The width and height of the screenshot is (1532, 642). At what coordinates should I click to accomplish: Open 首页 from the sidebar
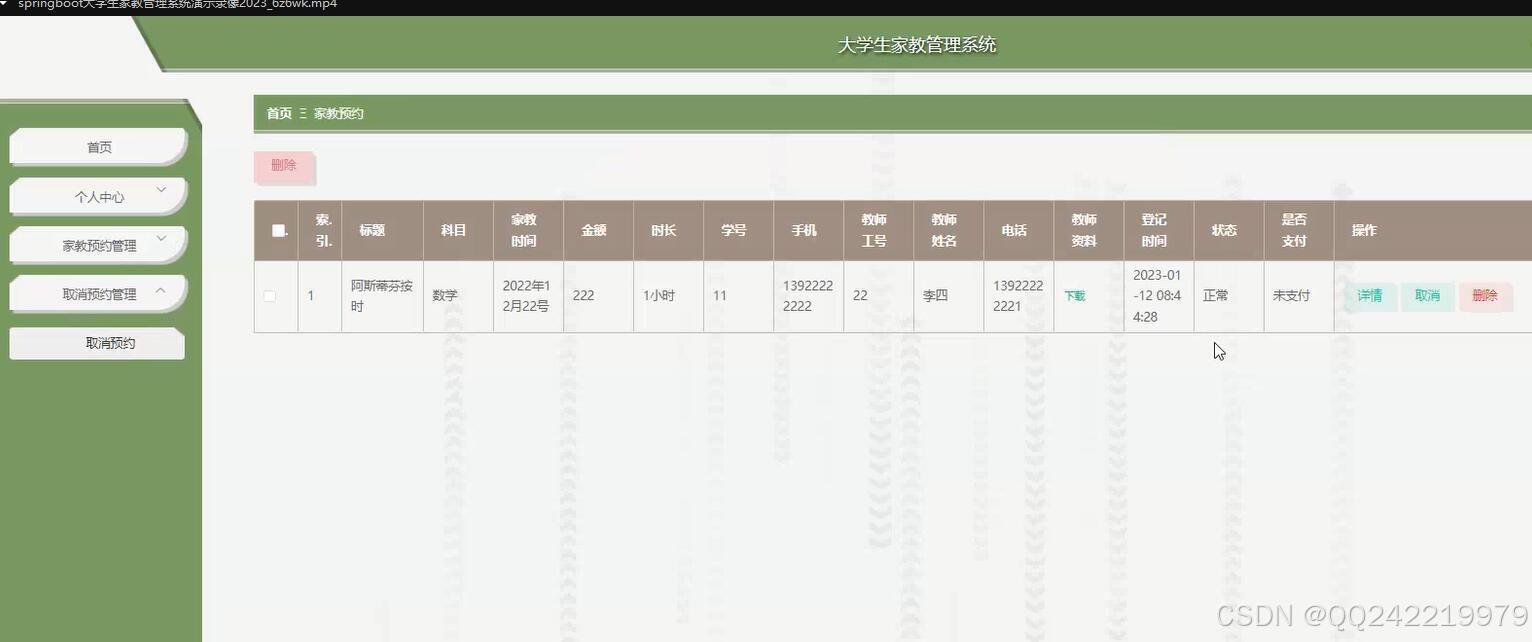[97, 145]
